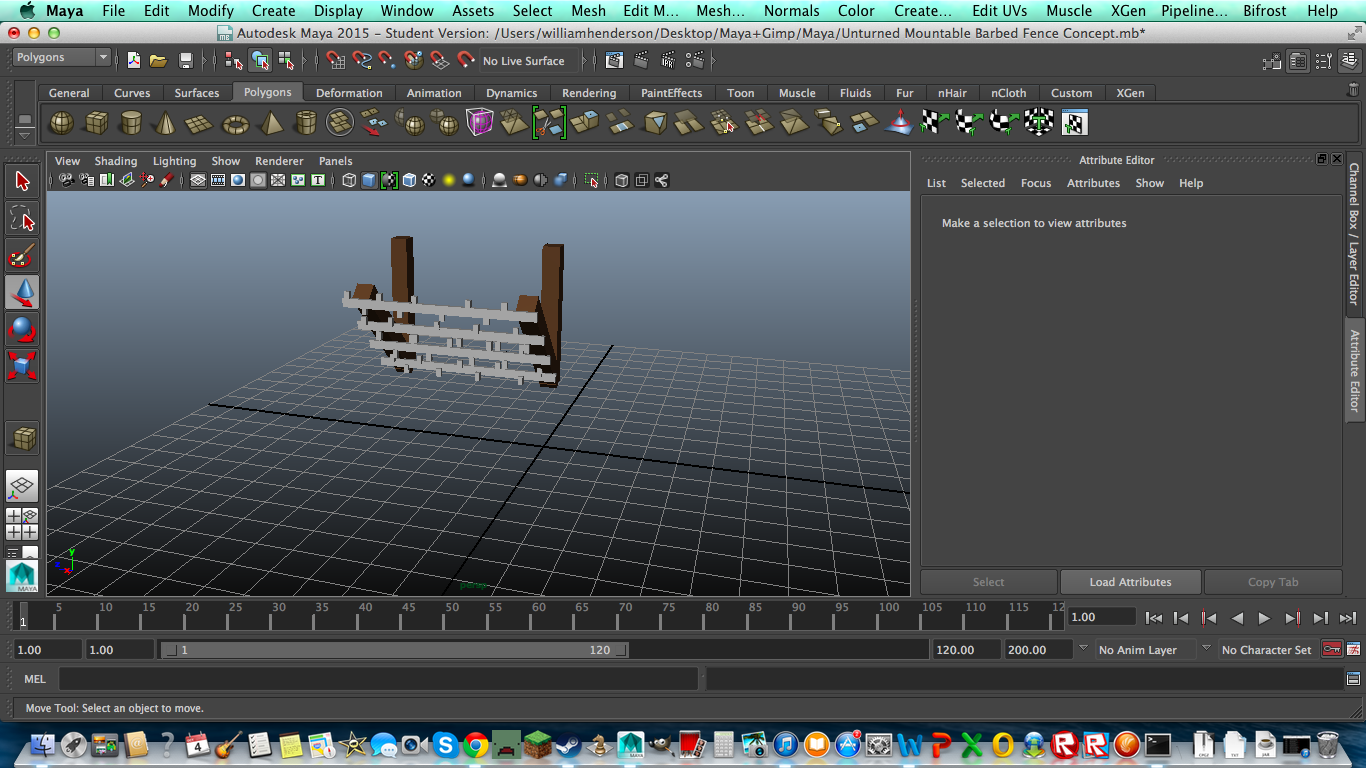Open the Polygons menu set dropdown
This screenshot has width=1366, height=768.
coord(61,58)
